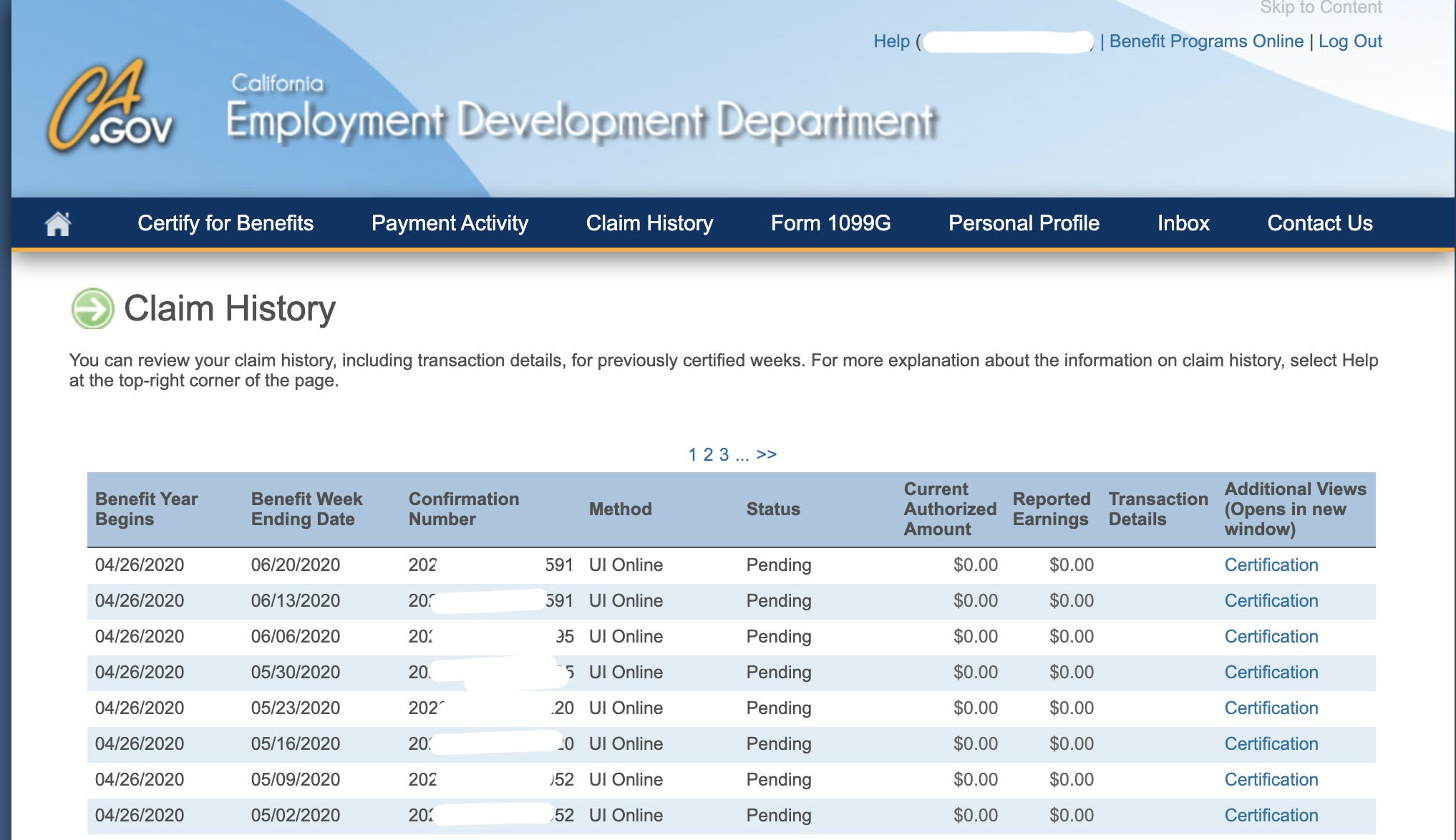
Task: Click Current Authorized Amount column header
Action: 950,509
